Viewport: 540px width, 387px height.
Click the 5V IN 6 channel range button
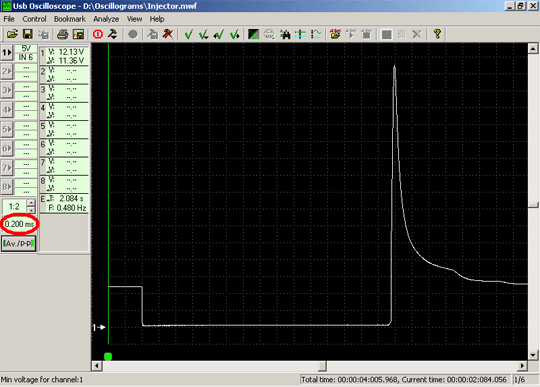25,53
